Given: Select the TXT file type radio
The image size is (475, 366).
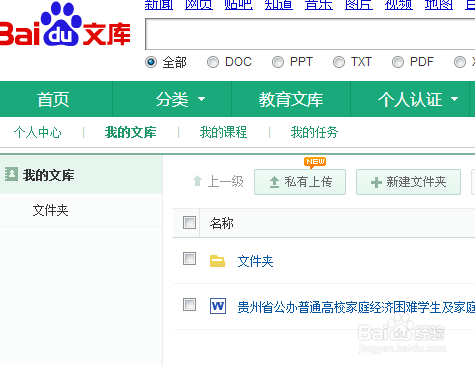Looking at the screenshot, I should pyautogui.click(x=339, y=62).
